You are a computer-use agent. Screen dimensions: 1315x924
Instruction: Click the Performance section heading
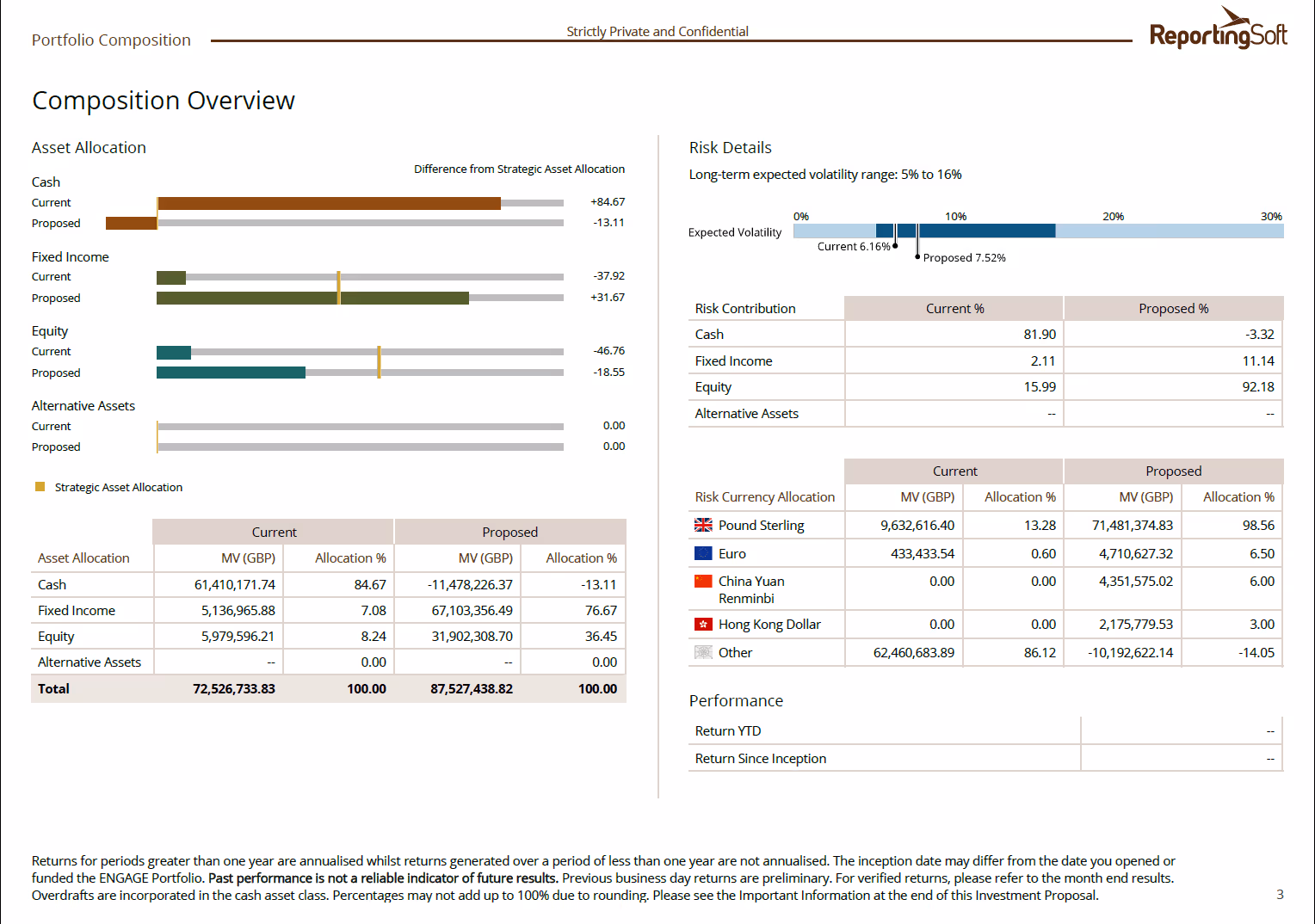point(736,700)
